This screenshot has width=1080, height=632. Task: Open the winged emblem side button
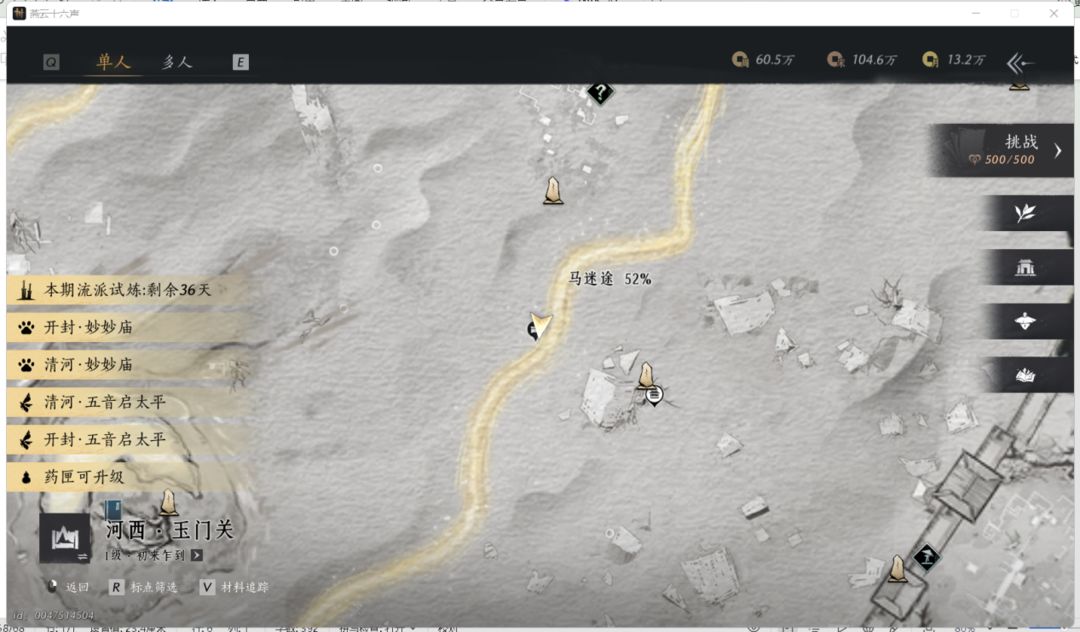pyautogui.click(x=1026, y=321)
